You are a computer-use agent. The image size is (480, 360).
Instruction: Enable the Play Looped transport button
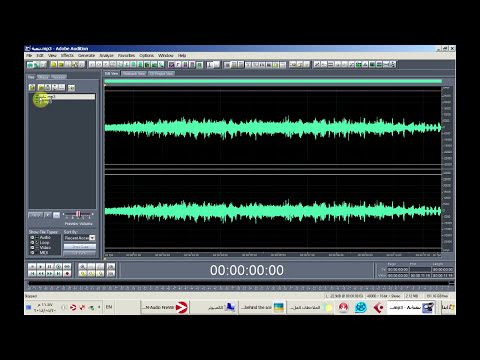(67, 266)
